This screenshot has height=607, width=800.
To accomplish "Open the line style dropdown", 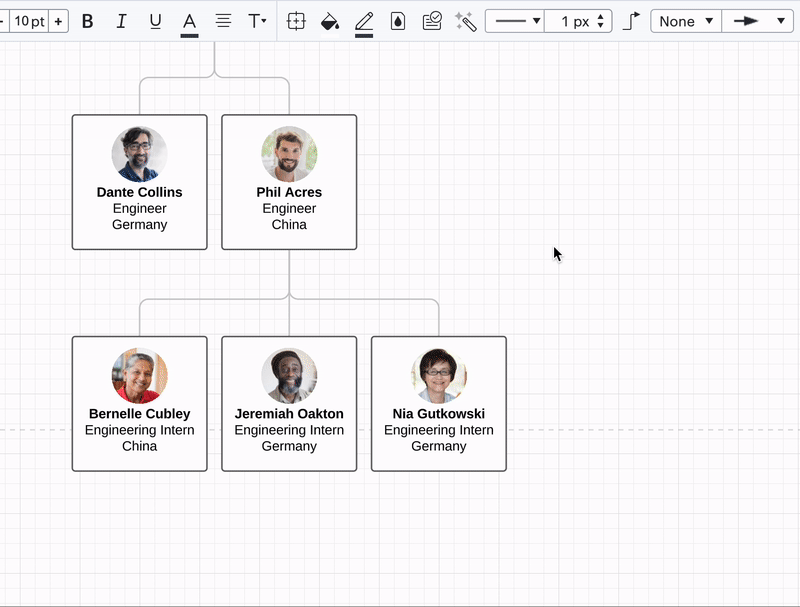I will click(x=515, y=21).
